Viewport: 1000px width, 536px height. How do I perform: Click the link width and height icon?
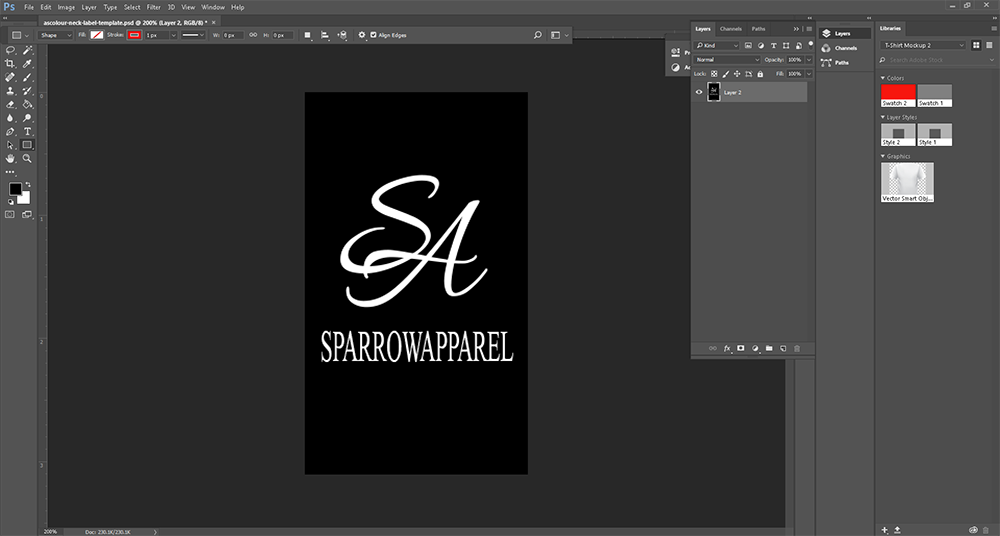click(253, 35)
